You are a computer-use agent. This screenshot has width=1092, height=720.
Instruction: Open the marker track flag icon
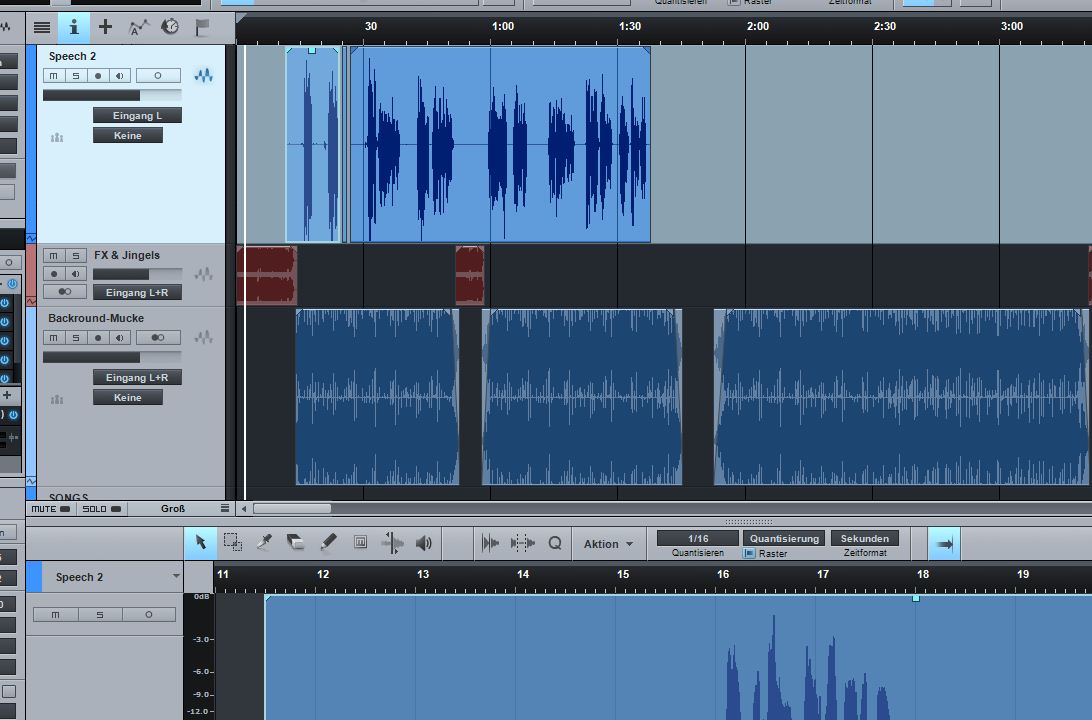click(x=202, y=27)
